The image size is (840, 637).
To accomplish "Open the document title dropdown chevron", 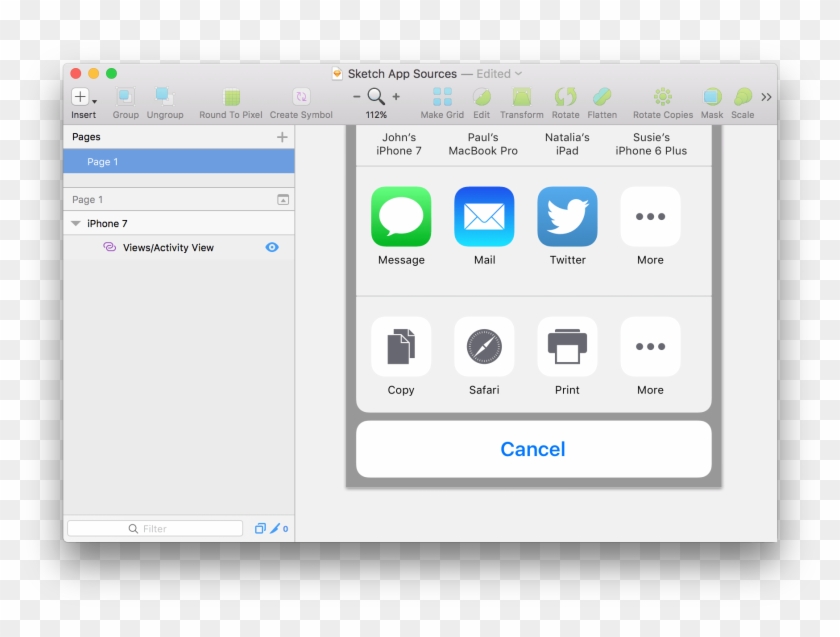I will [x=519, y=73].
